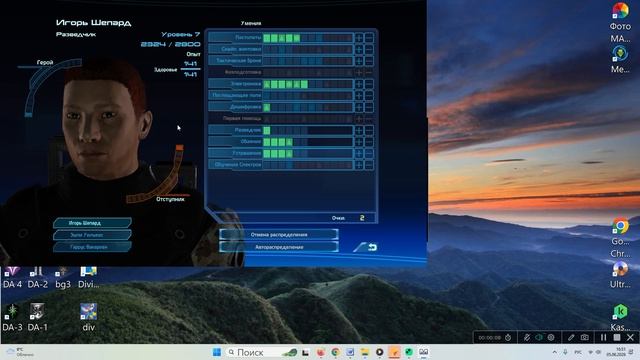Open File Explorer from the taskbar

coord(364,352)
